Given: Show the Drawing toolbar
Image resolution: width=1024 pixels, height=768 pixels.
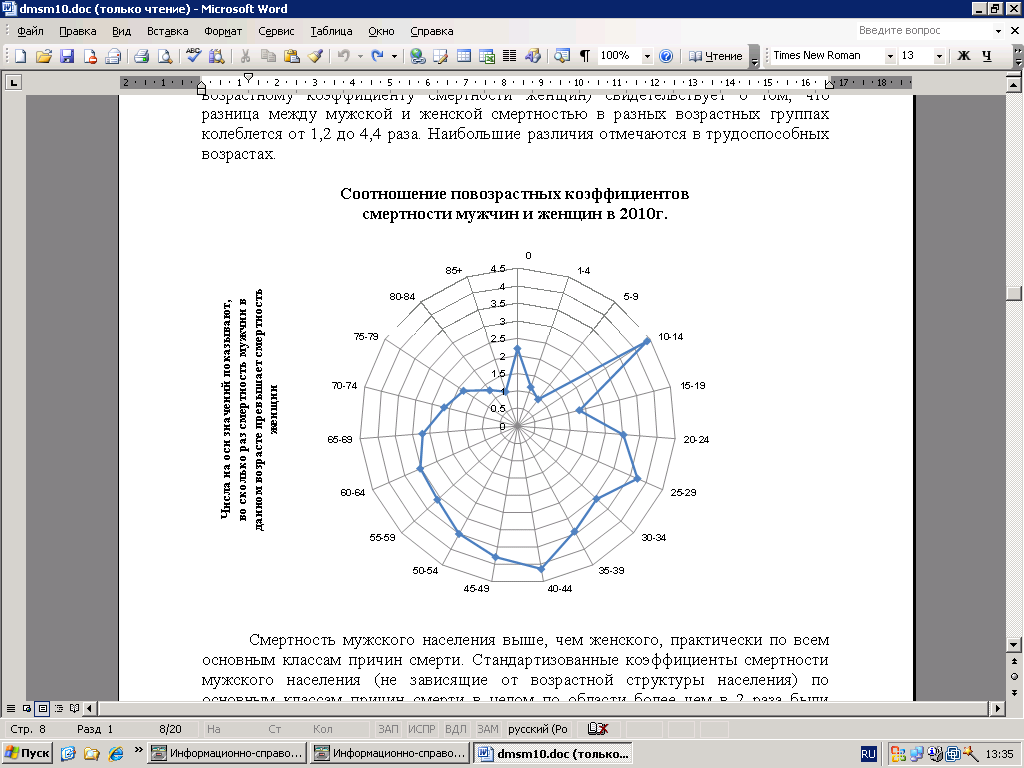Looking at the screenshot, I should [532, 56].
